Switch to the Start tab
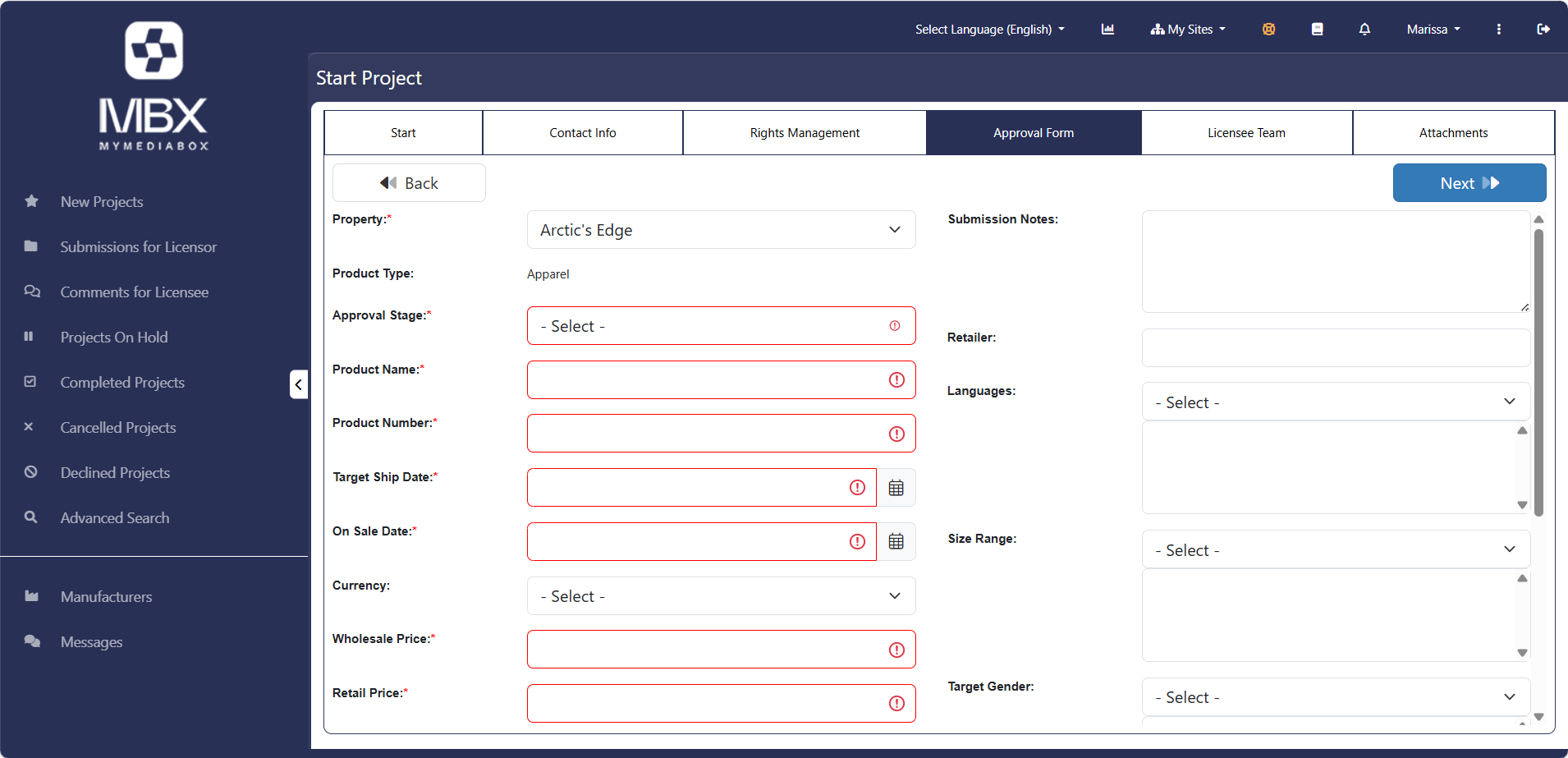Screen dimensions: 1568x758 (403, 133)
